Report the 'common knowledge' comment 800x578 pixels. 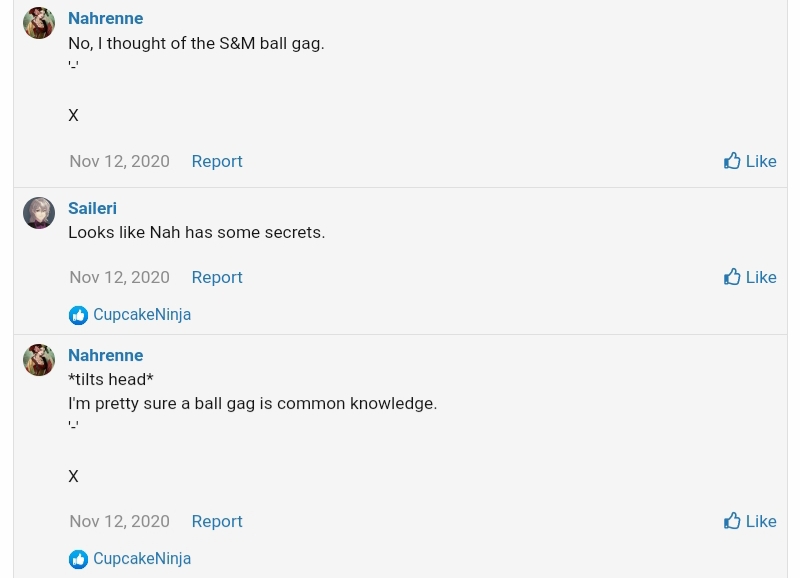point(217,521)
